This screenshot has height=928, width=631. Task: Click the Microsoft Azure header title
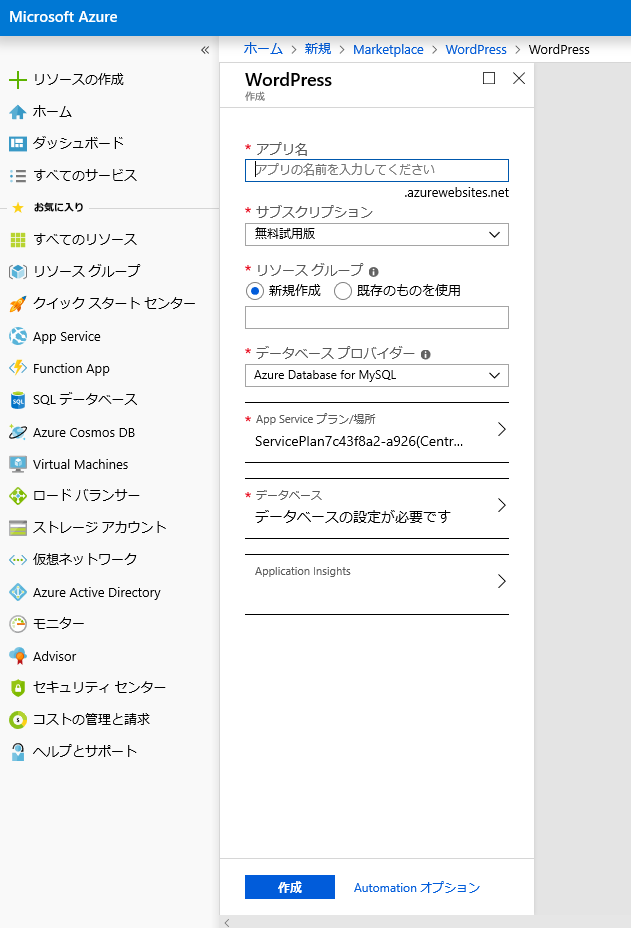[x=63, y=17]
